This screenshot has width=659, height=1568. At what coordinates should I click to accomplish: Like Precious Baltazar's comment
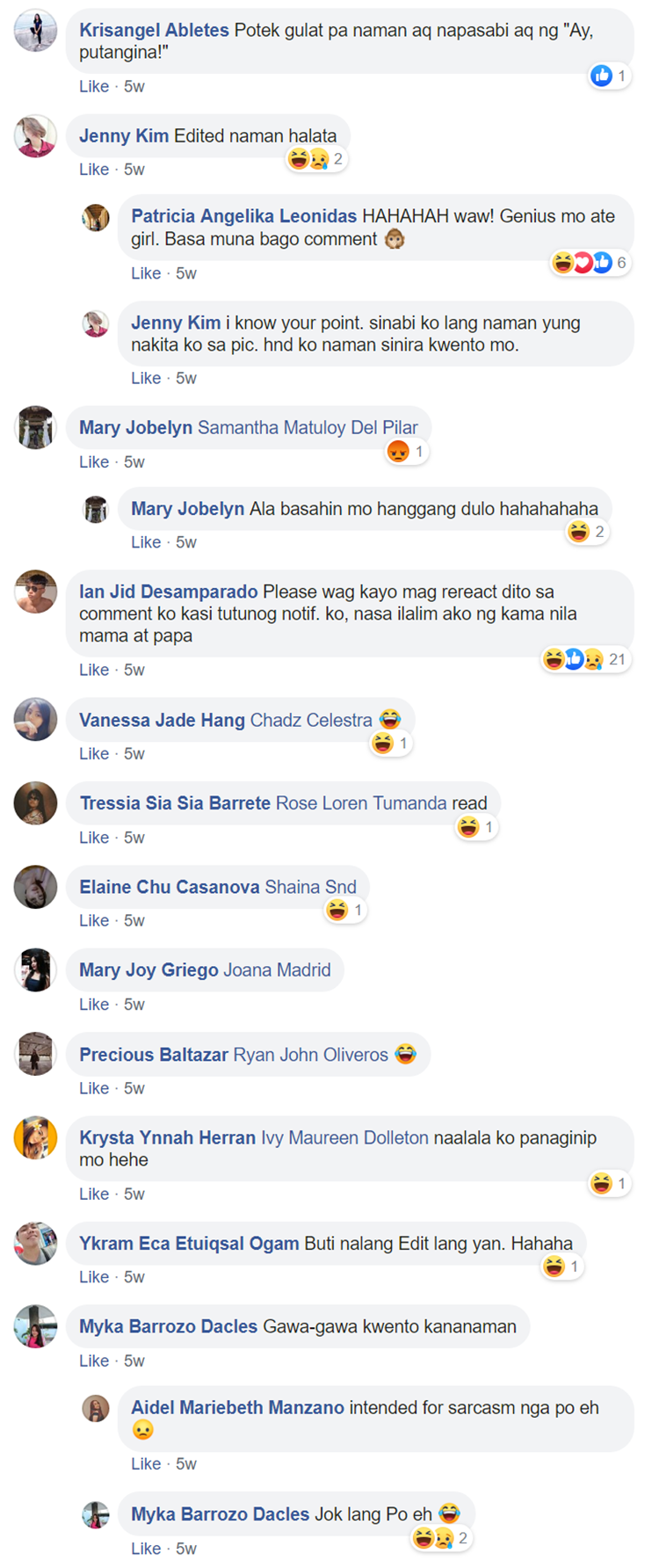[94, 1088]
